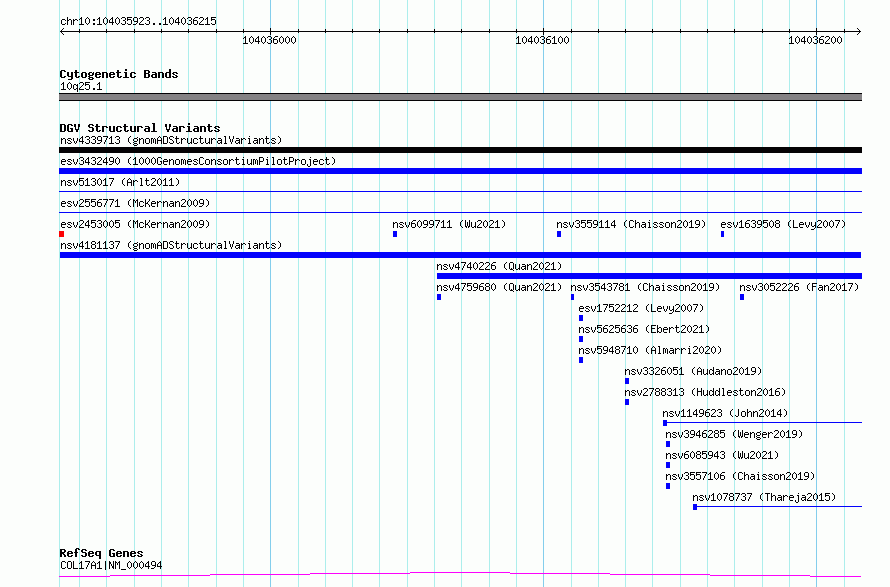The width and height of the screenshot is (890, 587).
Task: Select the blue nsv6099711 variant marker
Action: (394, 234)
